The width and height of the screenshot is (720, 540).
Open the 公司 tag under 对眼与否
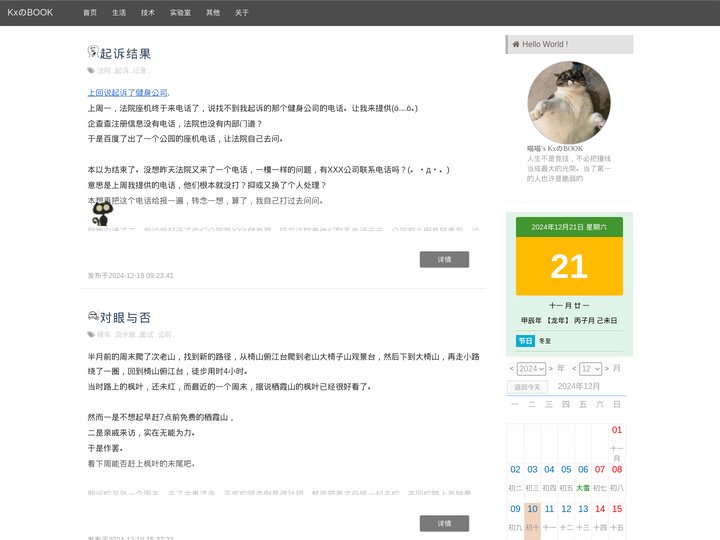[164, 334]
